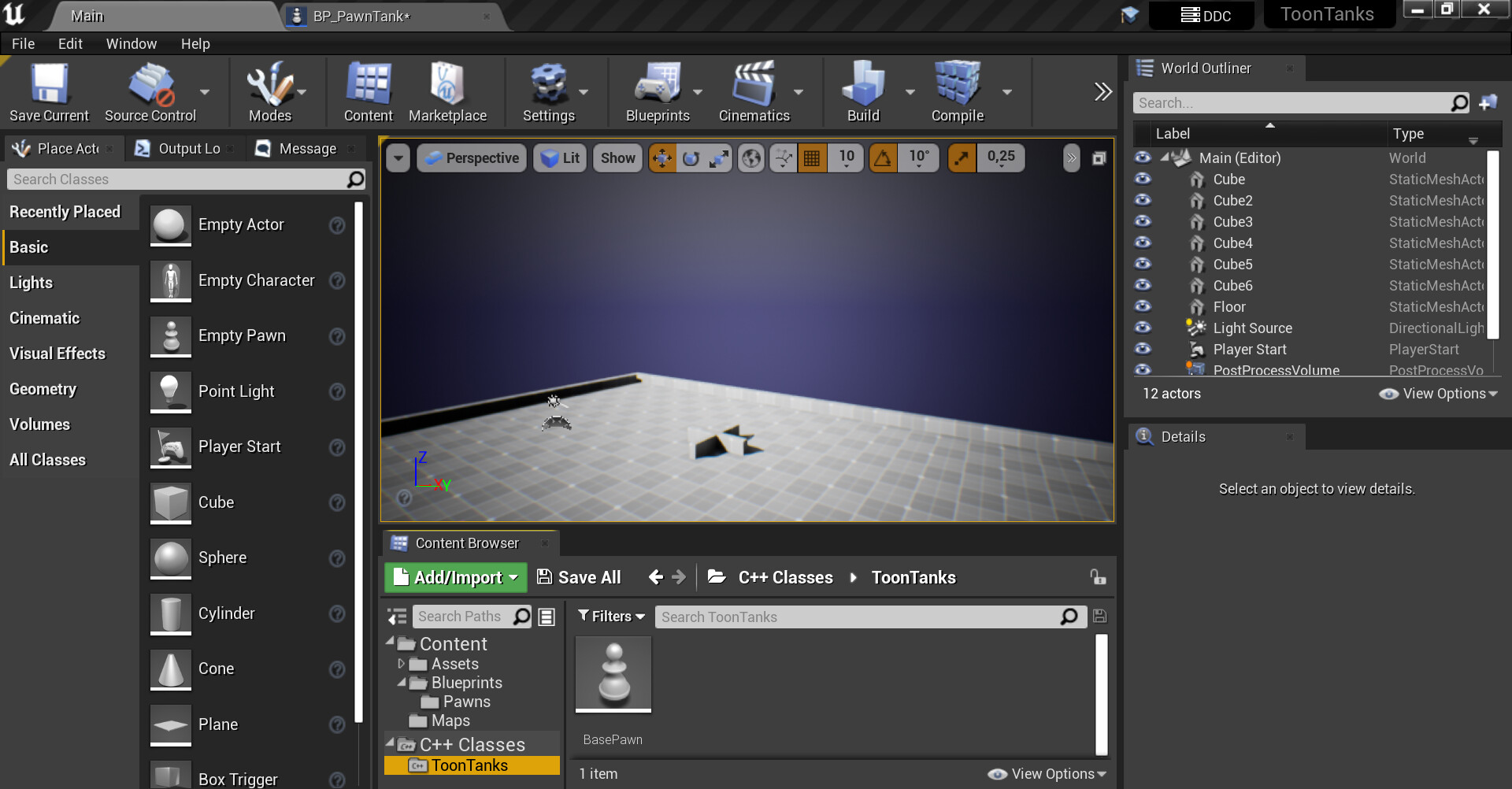Toggle visibility of the Floor actor
The width and height of the screenshot is (1512, 789).
pyautogui.click(x=1143, y=306)
